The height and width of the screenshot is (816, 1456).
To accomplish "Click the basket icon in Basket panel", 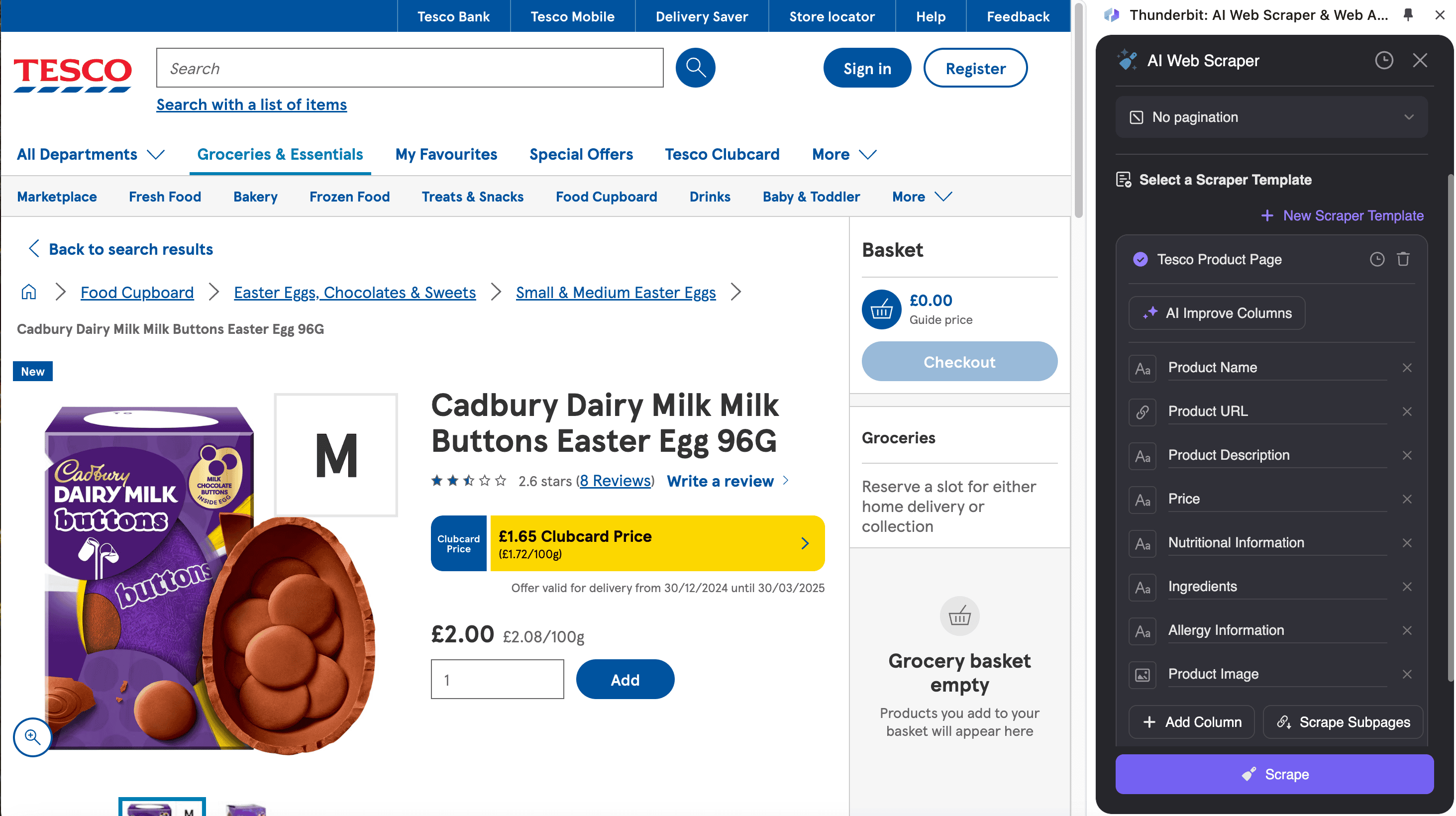I will pyautogui.click(x=881, y=309).
